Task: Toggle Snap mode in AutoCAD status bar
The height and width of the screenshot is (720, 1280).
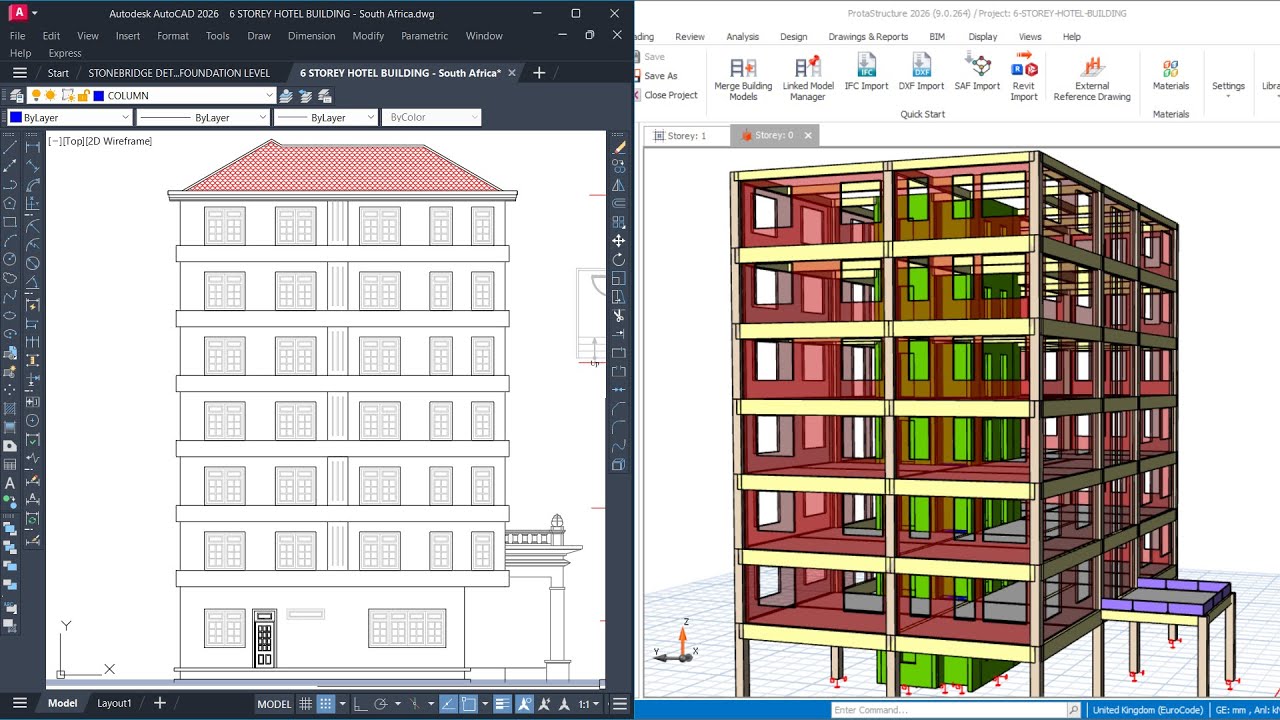Action: tap(325, 704)
